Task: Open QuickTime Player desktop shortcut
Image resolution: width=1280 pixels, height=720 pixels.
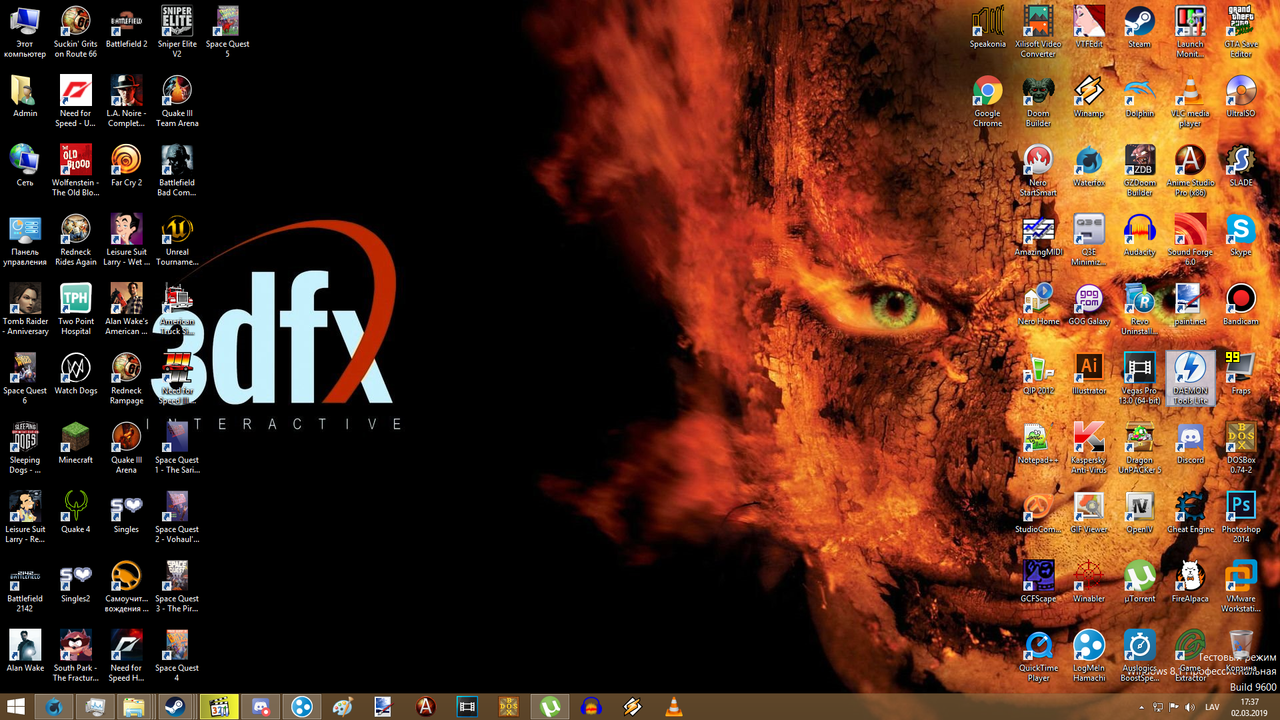Action: coord(1038,656)
